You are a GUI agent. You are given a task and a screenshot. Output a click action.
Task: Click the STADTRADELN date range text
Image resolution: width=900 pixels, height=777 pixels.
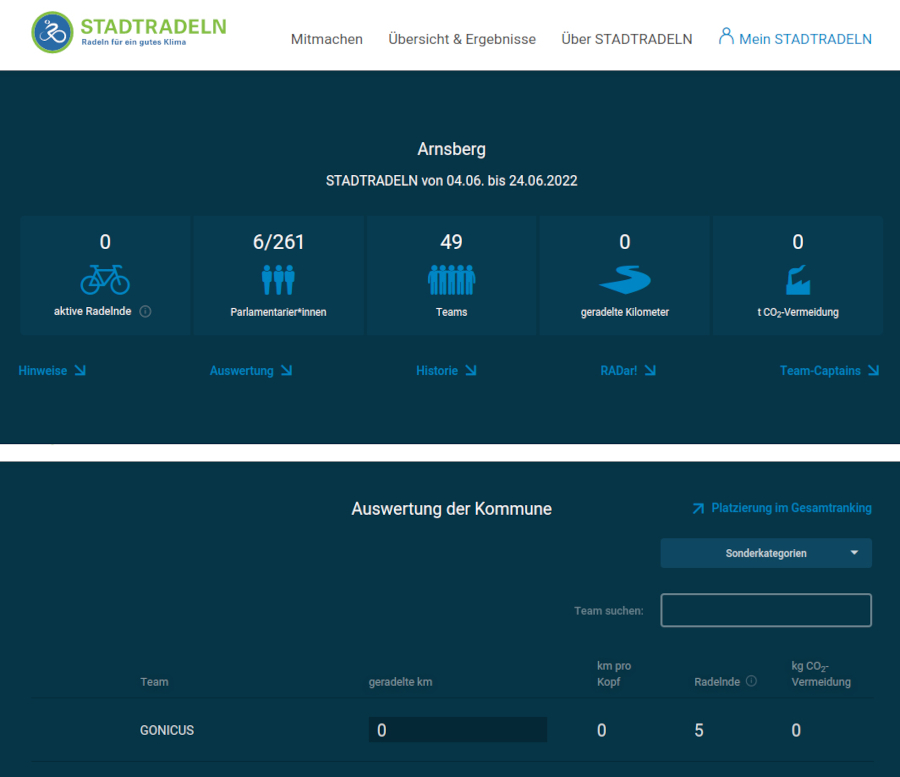tap(451, 181)
